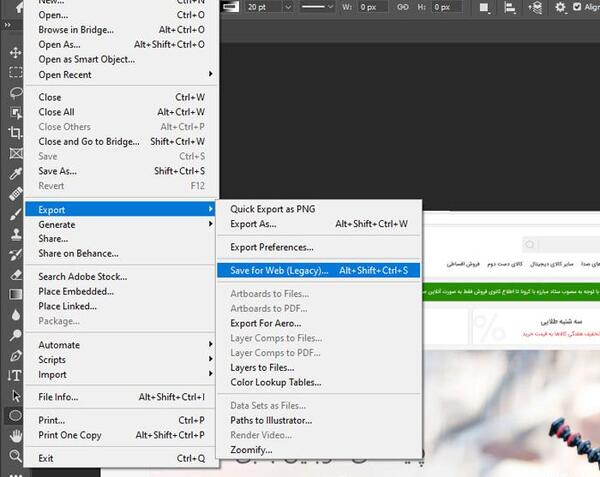600x477 pixels.
Task: Select the Type tool
Action: point(15,376)
